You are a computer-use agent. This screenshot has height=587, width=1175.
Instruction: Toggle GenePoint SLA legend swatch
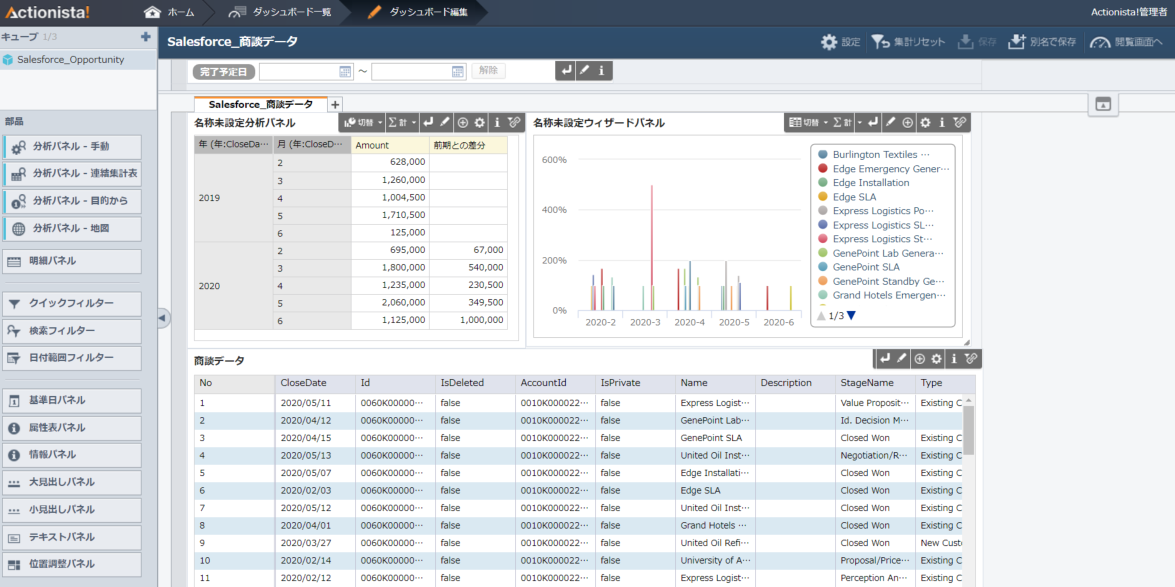click(x=823, y=266)
